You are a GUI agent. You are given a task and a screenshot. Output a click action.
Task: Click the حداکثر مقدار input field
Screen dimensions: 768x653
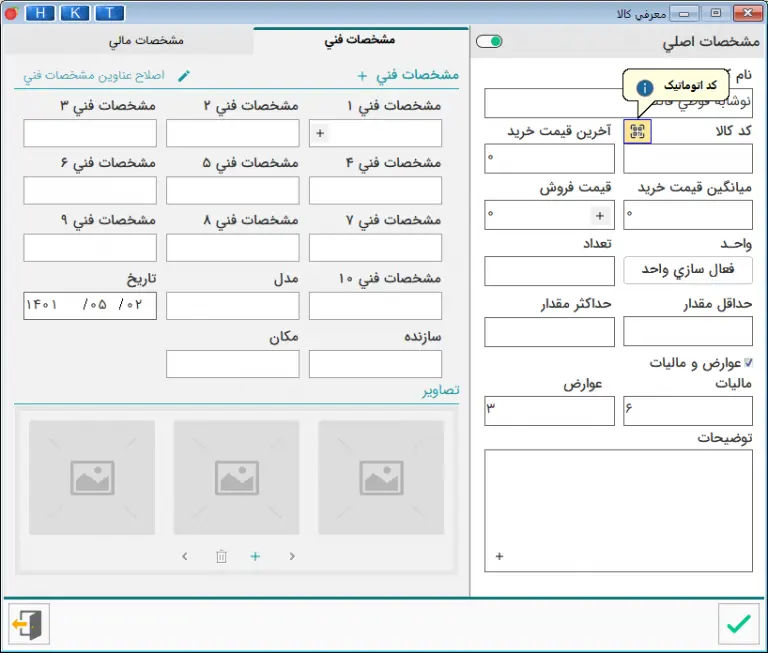tap(549, 332)
